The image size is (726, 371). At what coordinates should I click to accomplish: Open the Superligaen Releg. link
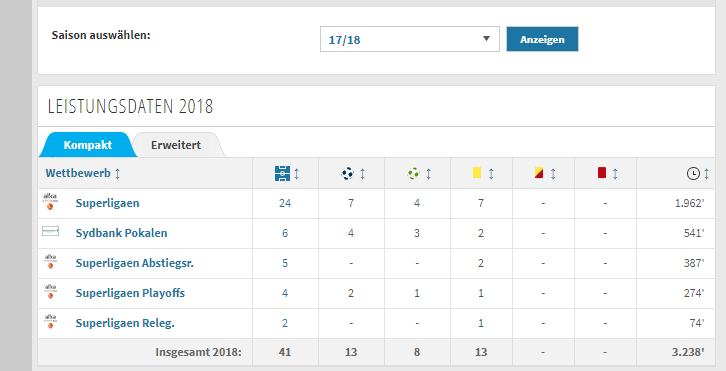(125, 323)
